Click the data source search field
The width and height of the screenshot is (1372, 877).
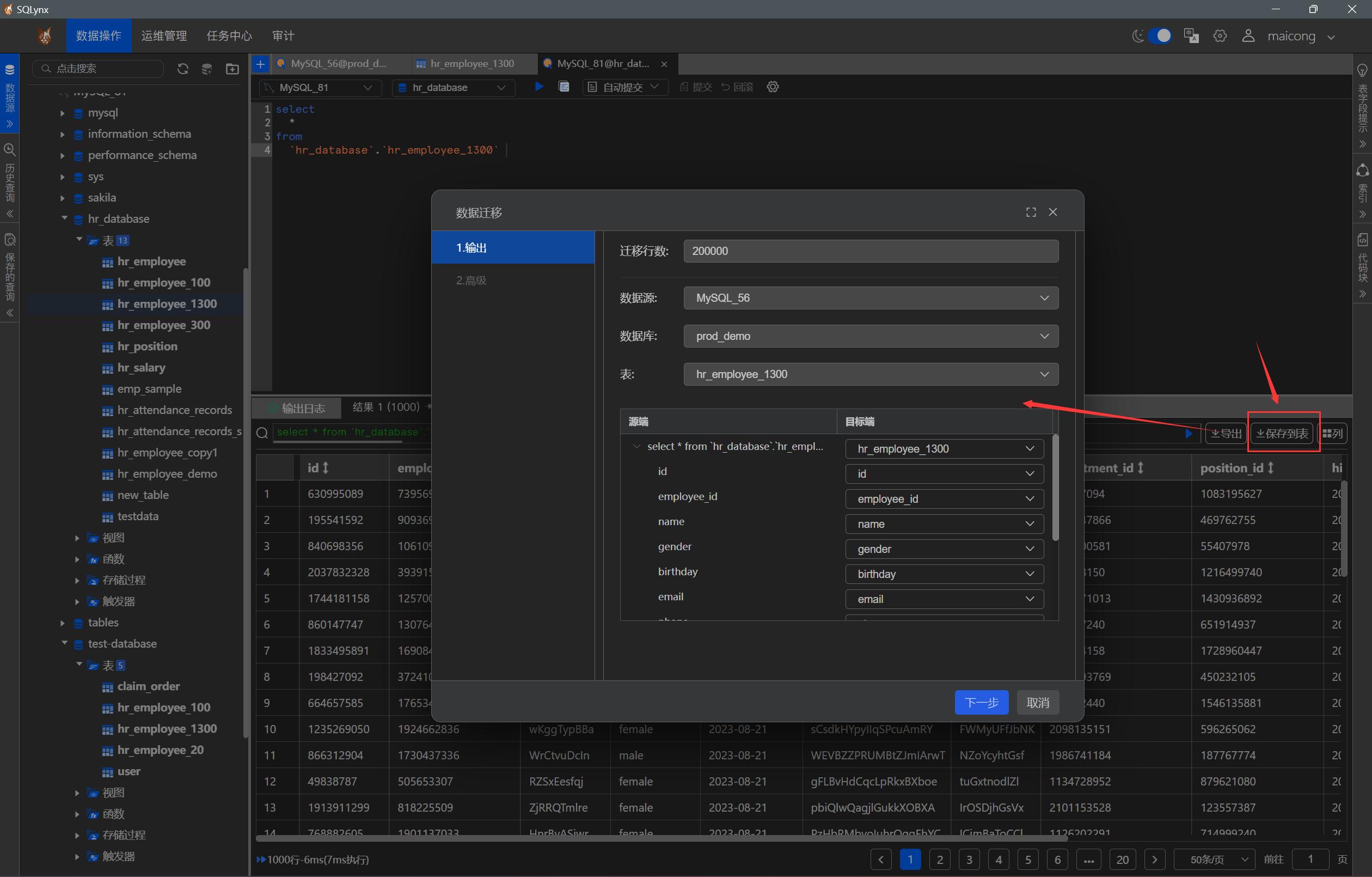pyautogui.click(x=98, y=69)
